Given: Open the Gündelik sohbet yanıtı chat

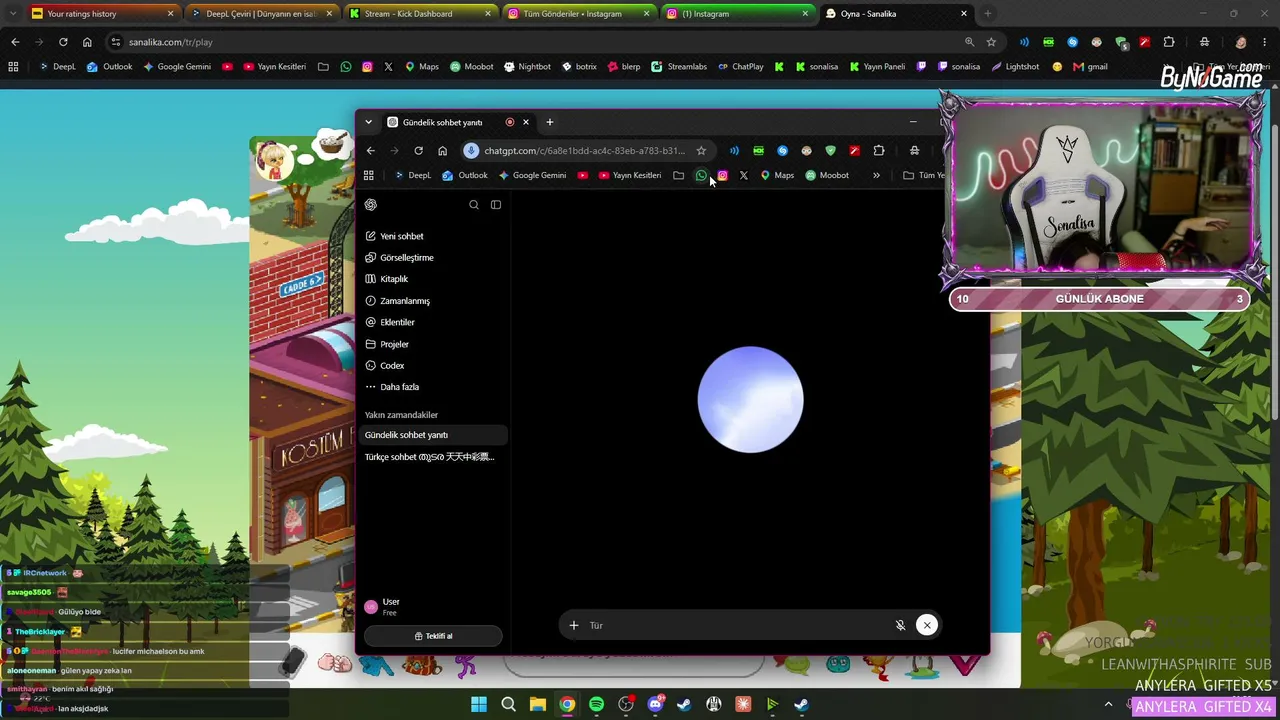Looking at the screenshot, I should (x=435, y=435).
